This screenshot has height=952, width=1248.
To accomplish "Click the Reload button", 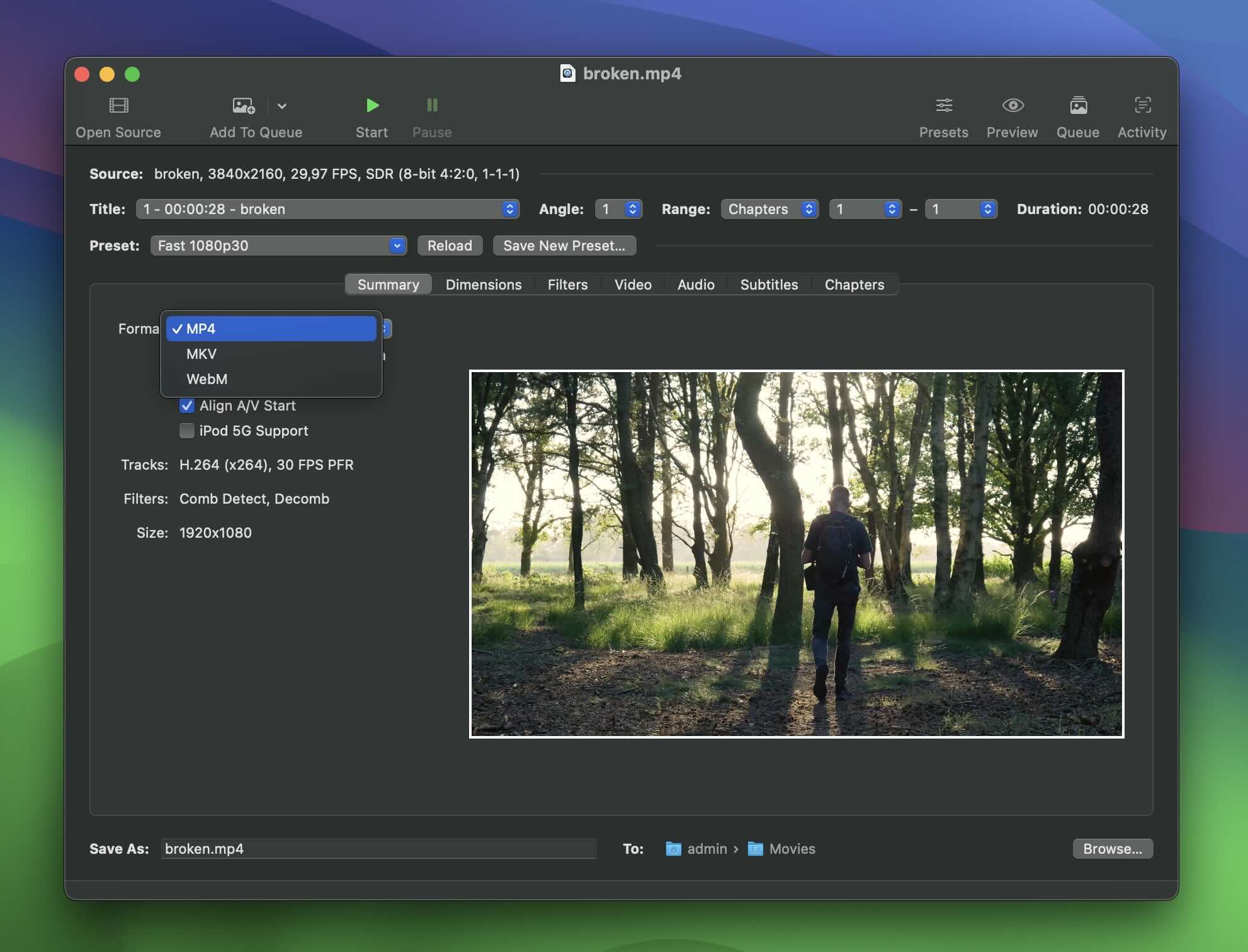I will pos(449,245).
